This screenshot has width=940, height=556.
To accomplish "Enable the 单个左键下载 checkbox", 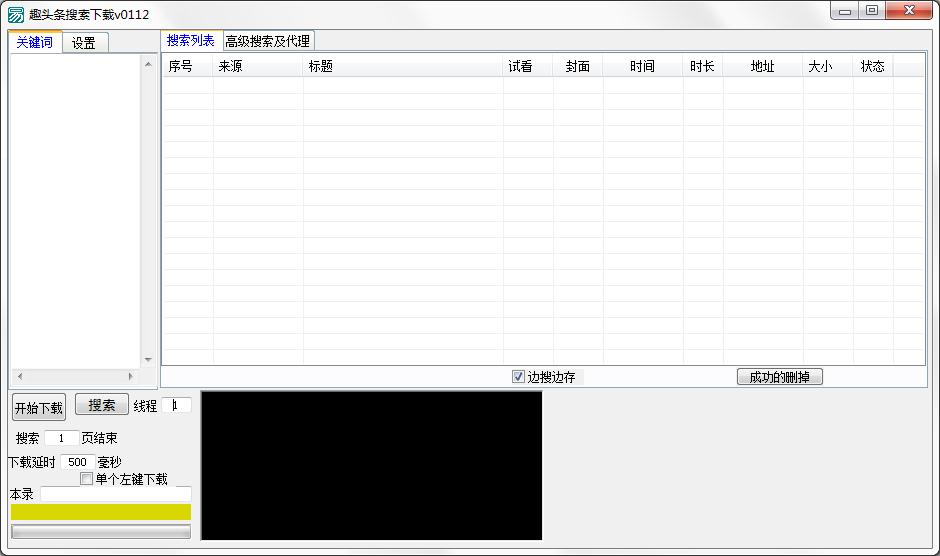I will [86, 479].
